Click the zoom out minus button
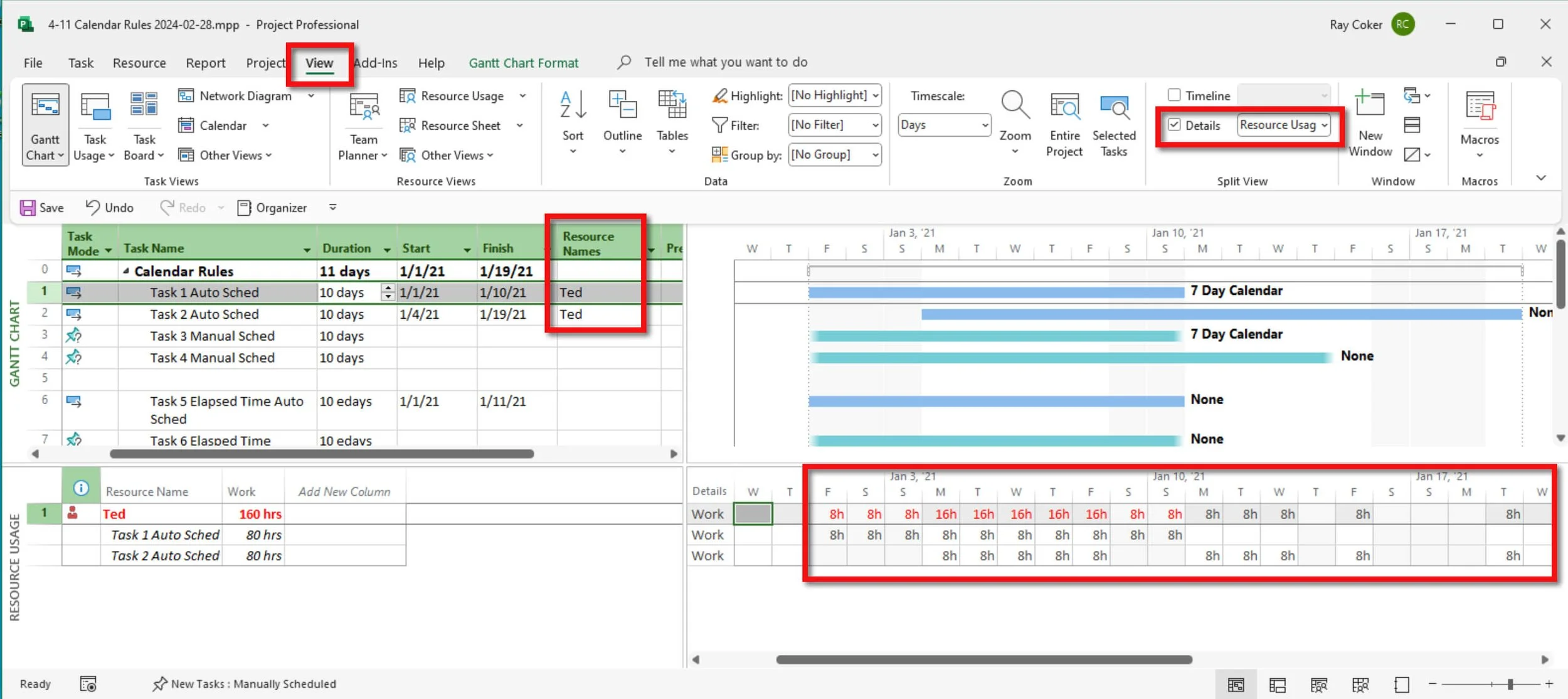Screen dimensions: 1568x699 point(1433,684)
